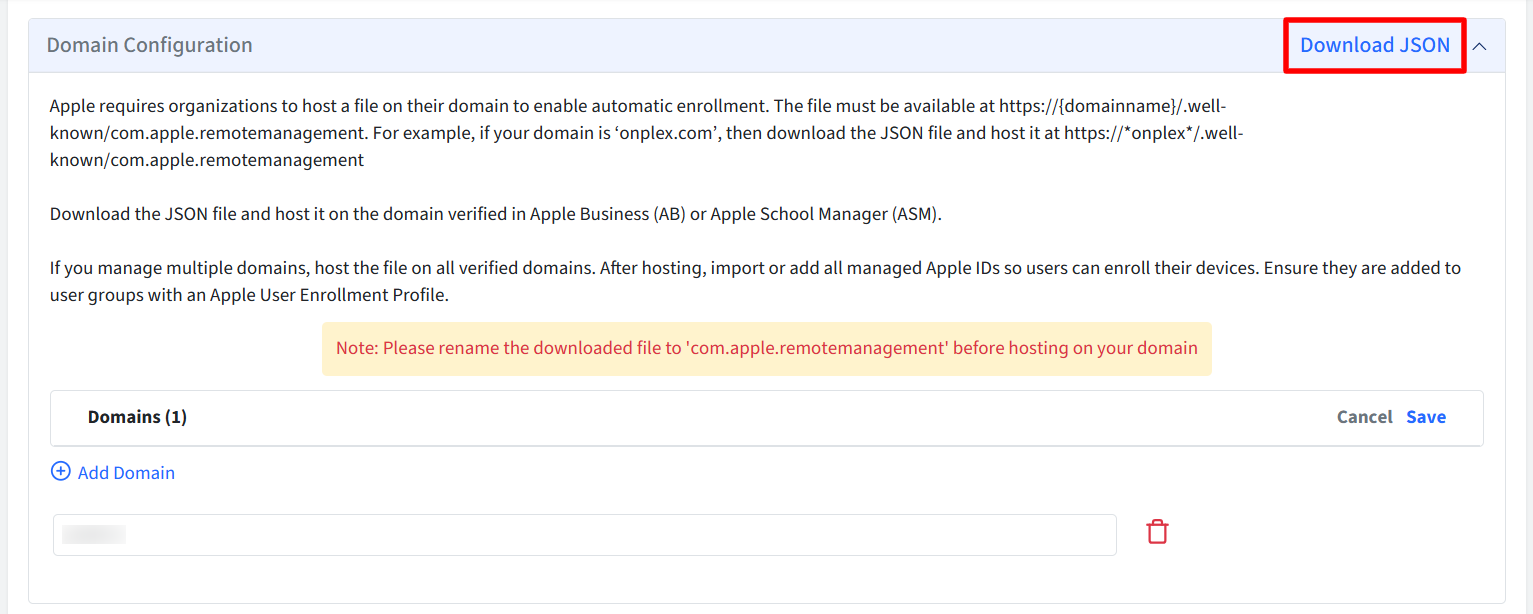Image resolution: width=1533 pixels, height=614 pixels.
Task: Click the 'If you manage multiple domains' paragraph
Action: [755, 282]
